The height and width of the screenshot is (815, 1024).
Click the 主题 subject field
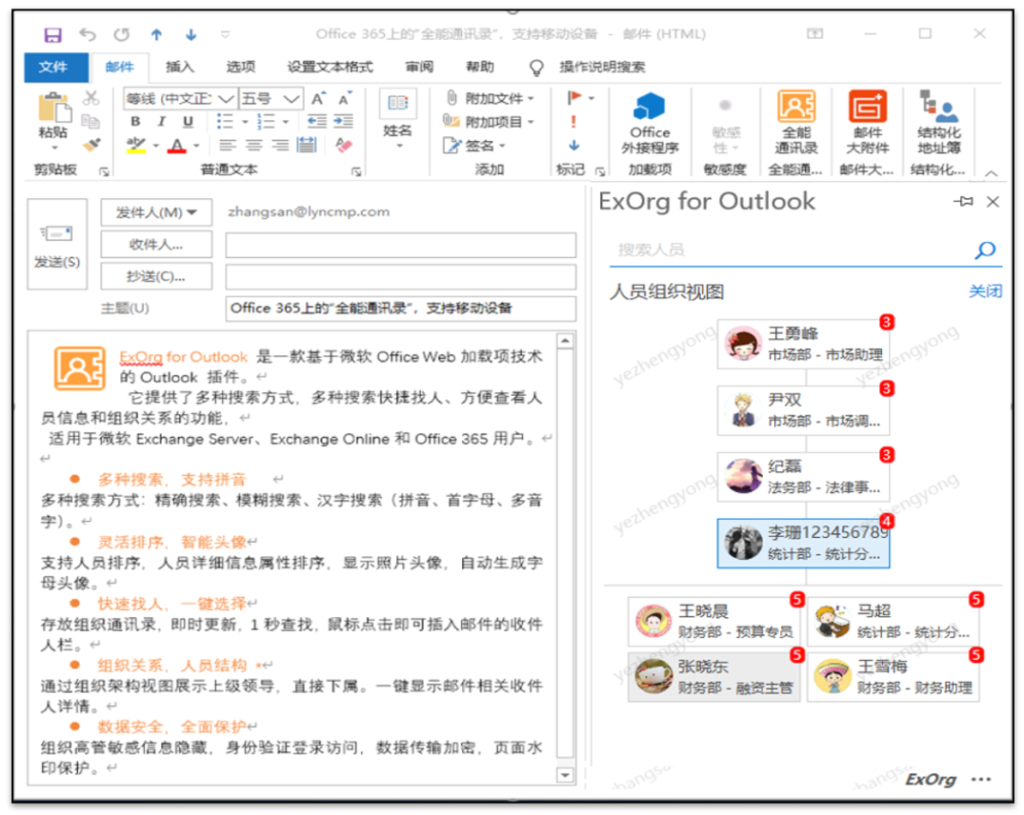tap(401, 308)
